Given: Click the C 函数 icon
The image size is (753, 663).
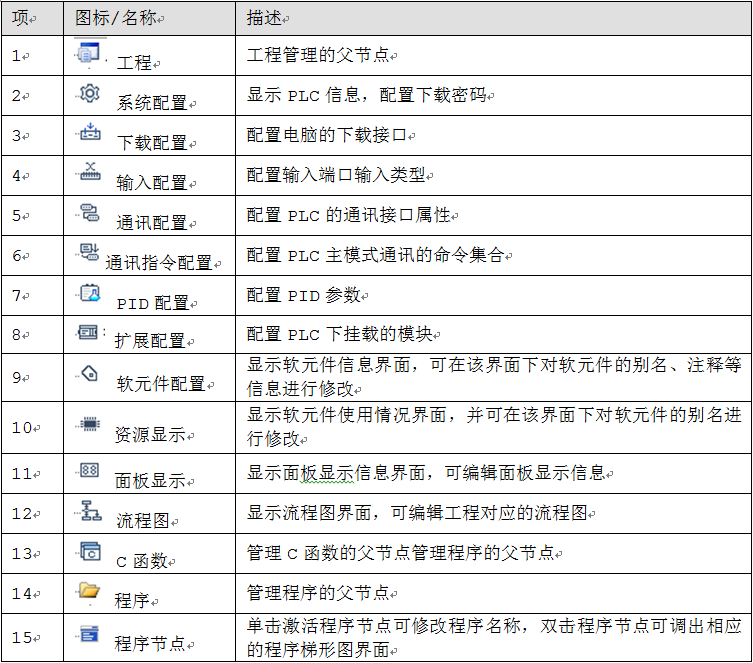Looking at the screenshot, I should (x=90, y=551).
